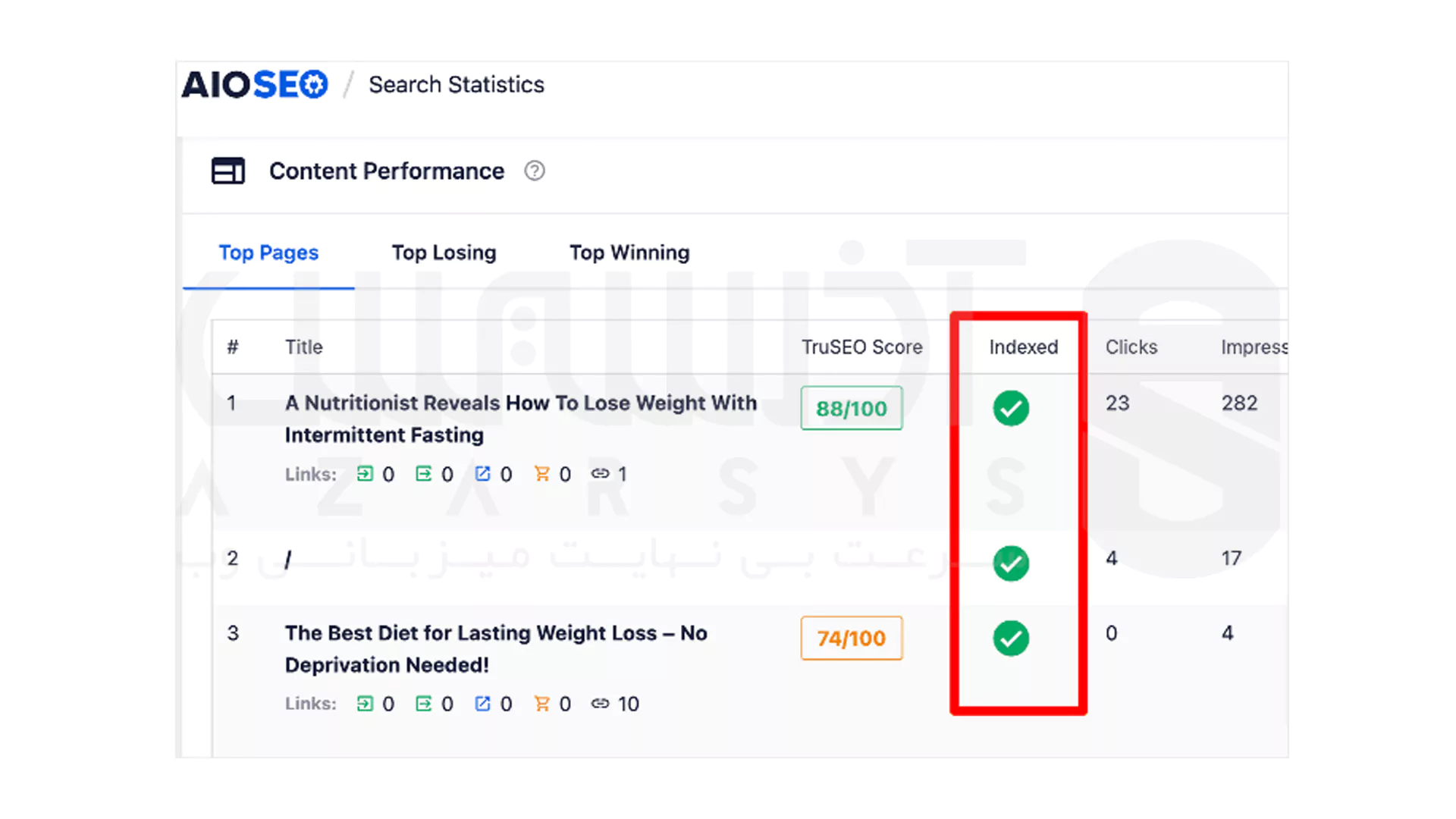Sort by the Impressions column header
Viewport: 1456px width, 819px height.
[x=1253, y=347]
